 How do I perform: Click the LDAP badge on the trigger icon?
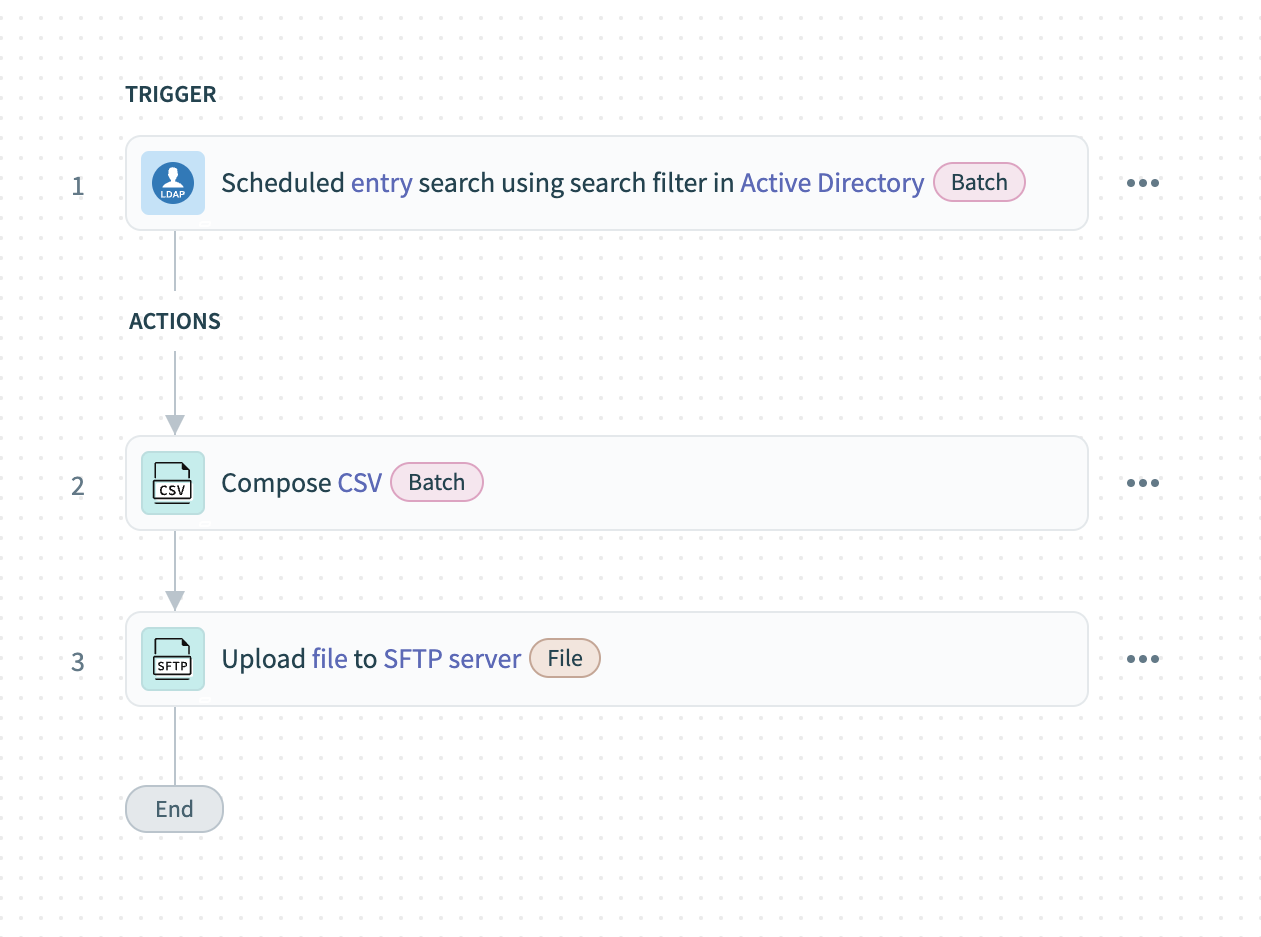172,194
